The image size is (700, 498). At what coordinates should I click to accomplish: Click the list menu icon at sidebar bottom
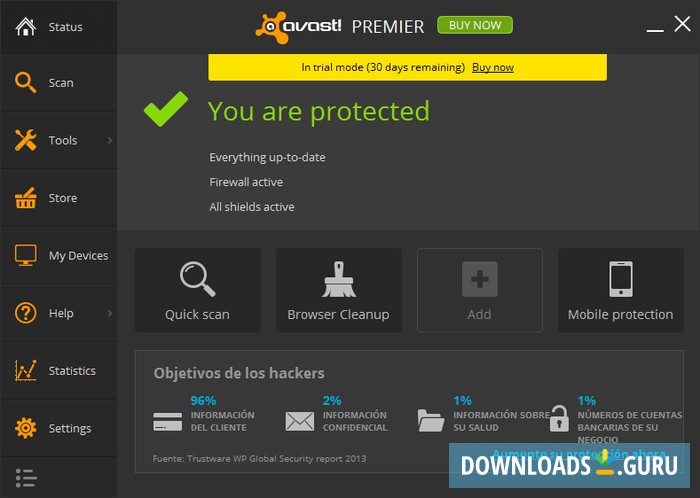tap(26, 478)
